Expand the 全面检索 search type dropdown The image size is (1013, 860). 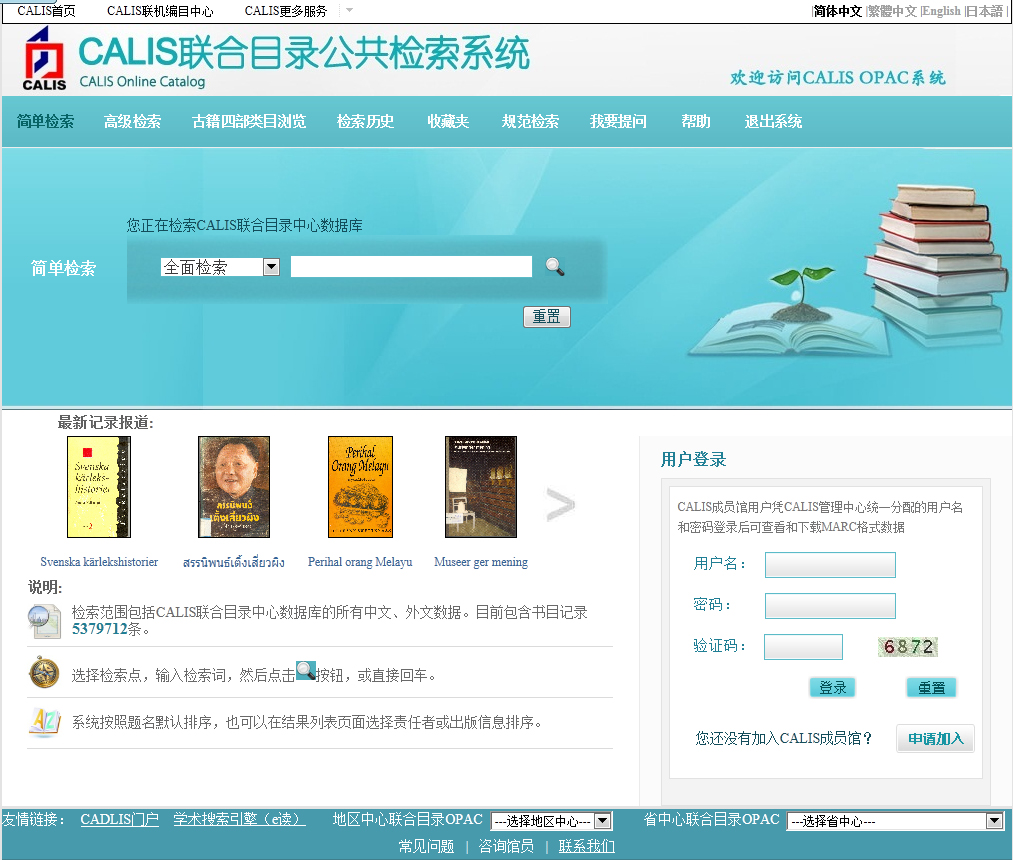click(270, 267)
